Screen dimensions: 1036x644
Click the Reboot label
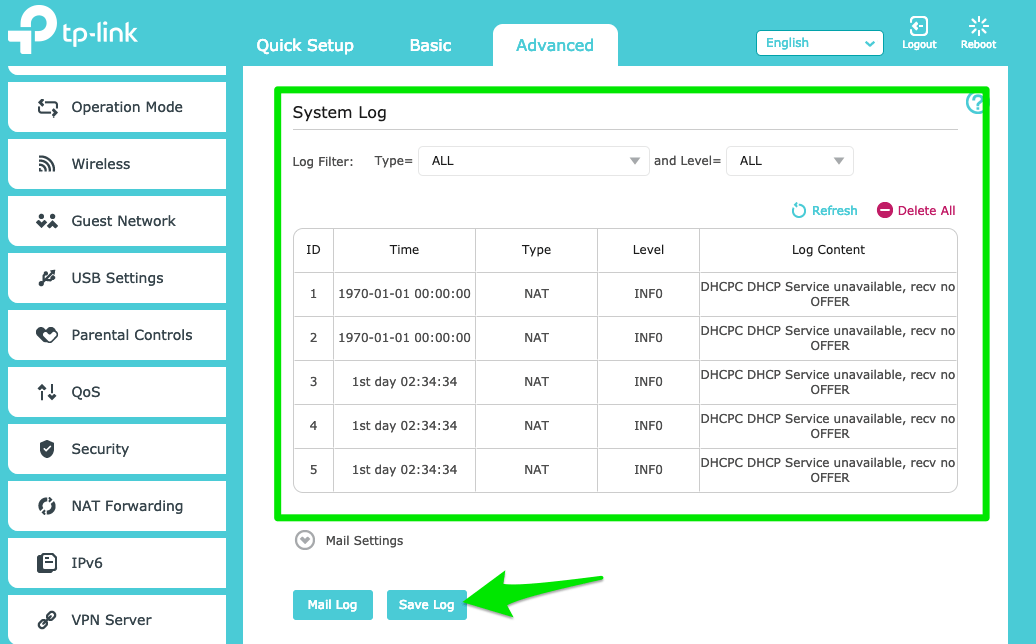coord(979,44)
